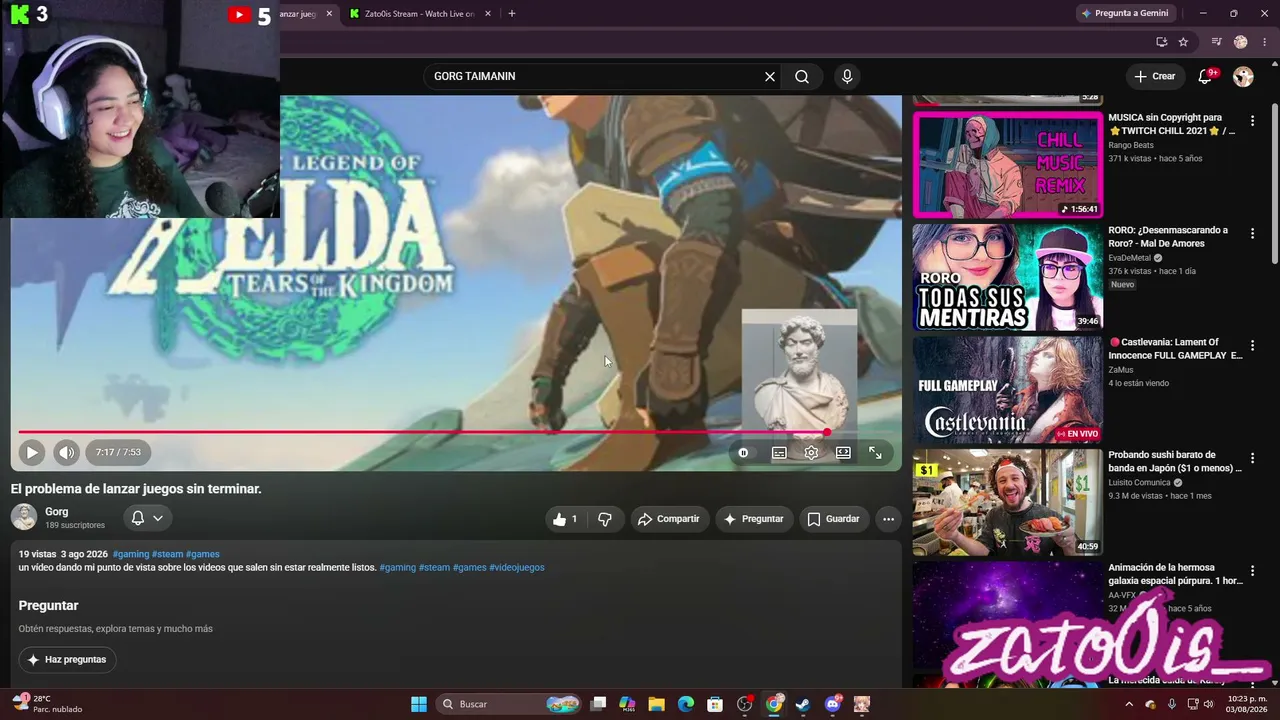The image size is (1280, 720).
Task: Open File Explorer from the taskbar
Action: (x=656, y=704)
